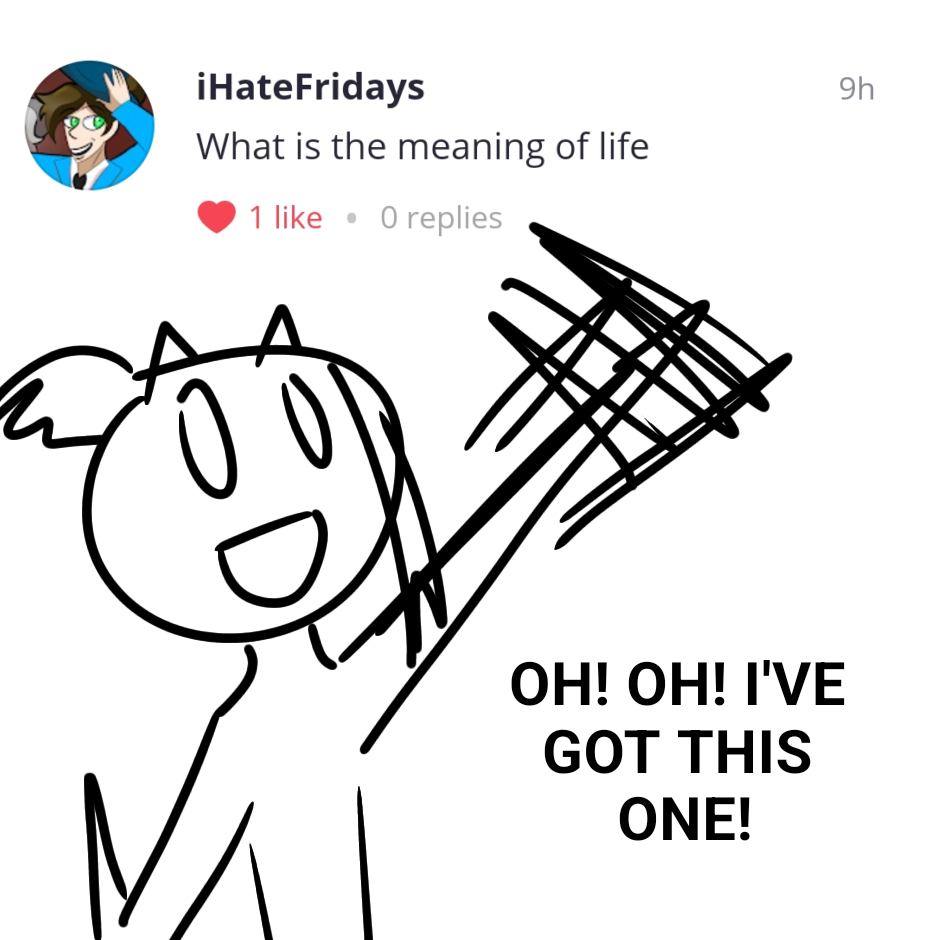
Task: Click the "OH! OH! I'VE GOT THIS ONE!" caption
Action: (x=677, y=753)
